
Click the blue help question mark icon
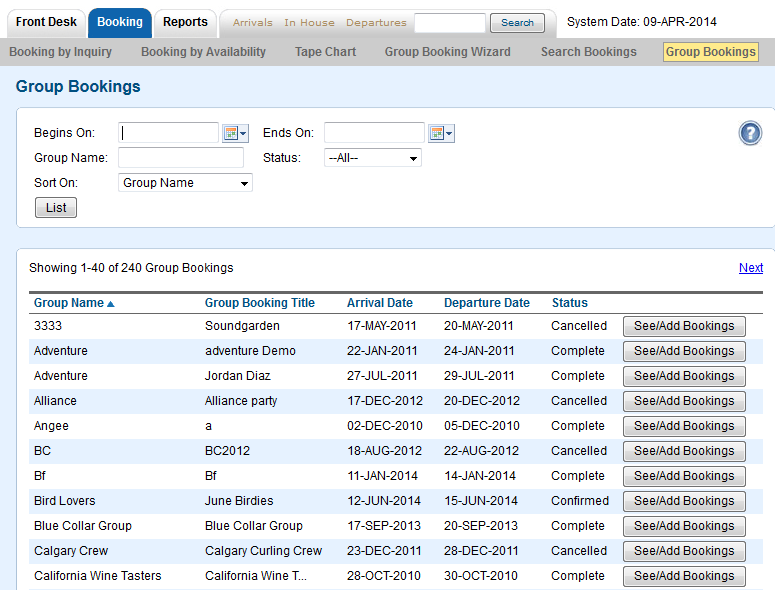[x=750, y=133]
